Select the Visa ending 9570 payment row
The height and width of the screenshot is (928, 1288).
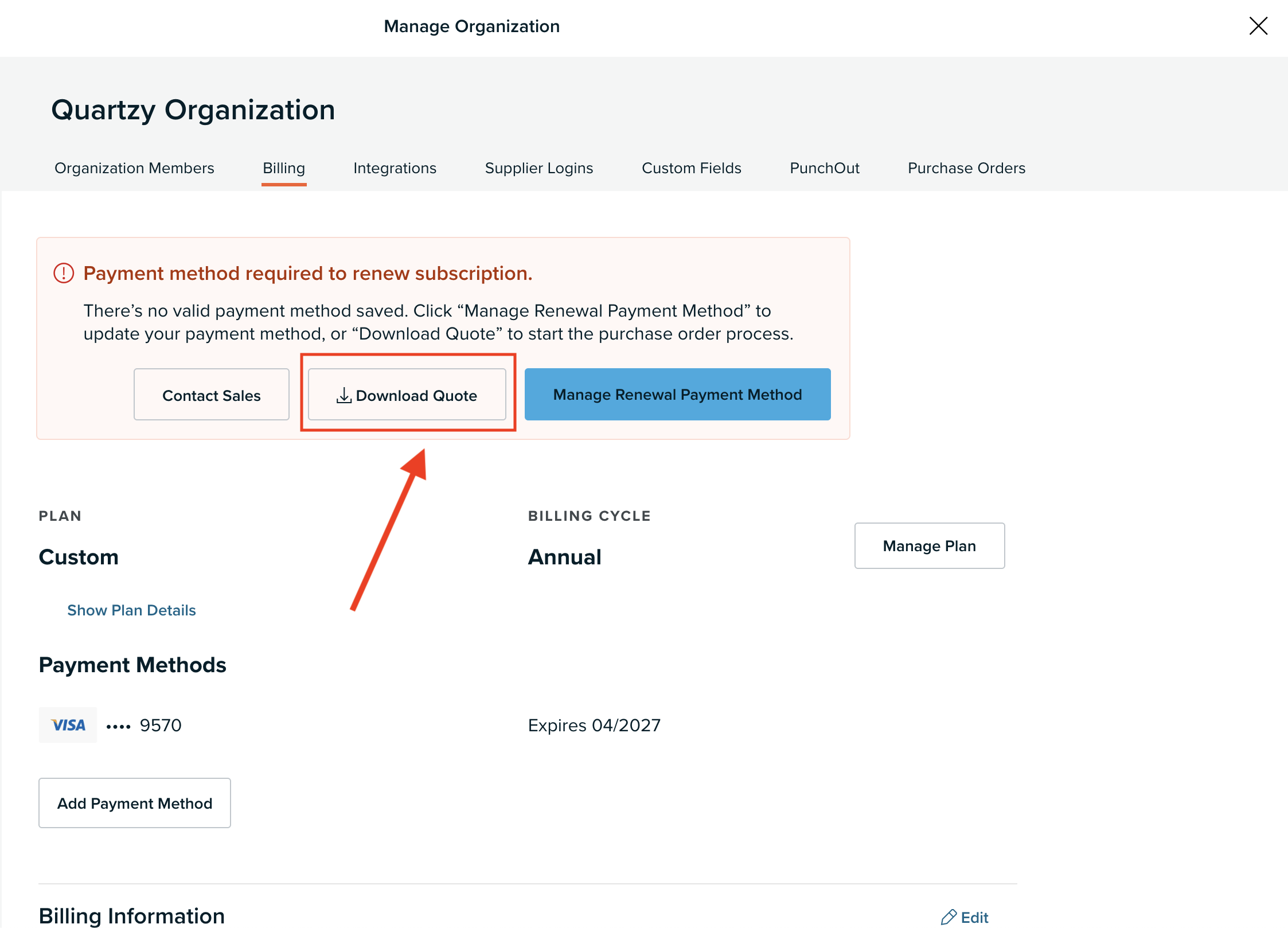(x=143, y=724)
